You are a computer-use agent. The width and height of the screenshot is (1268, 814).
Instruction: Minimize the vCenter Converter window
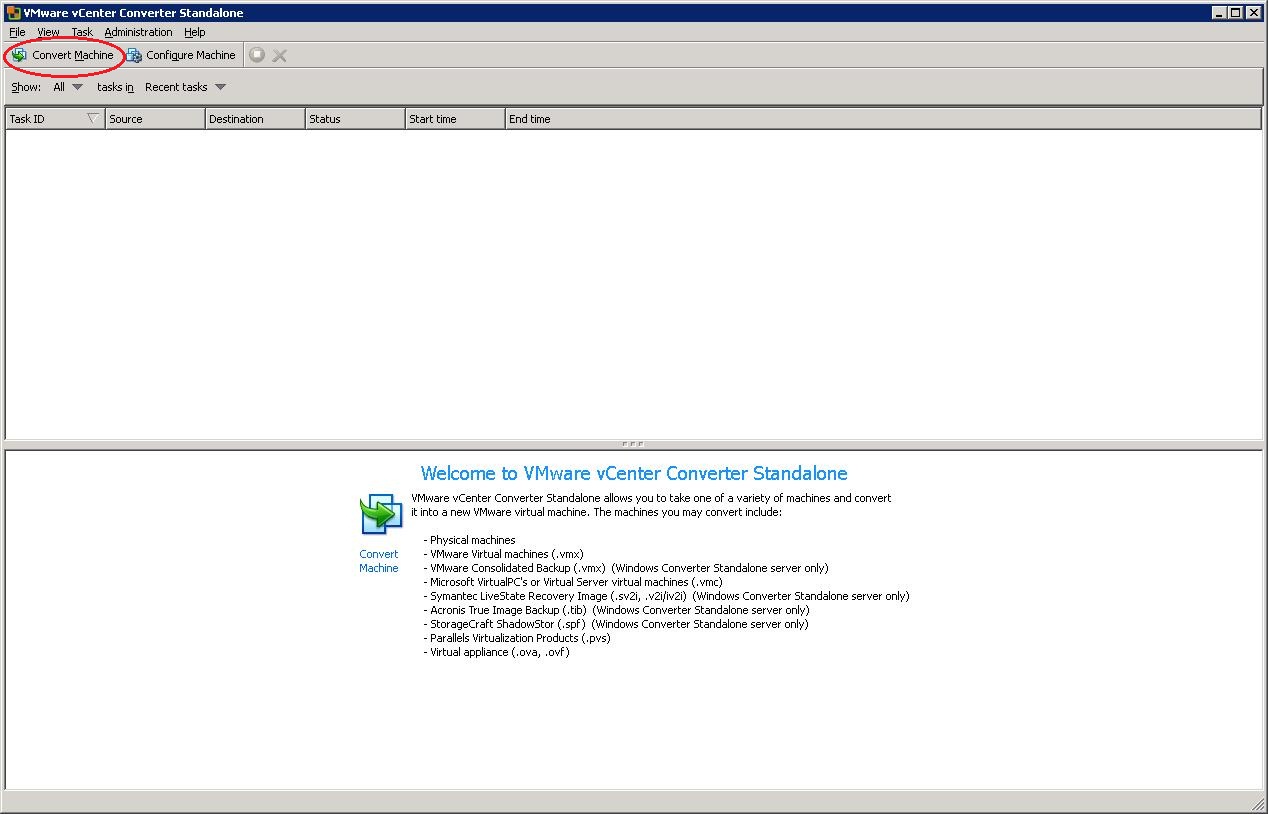click(x=1219, y=13)
